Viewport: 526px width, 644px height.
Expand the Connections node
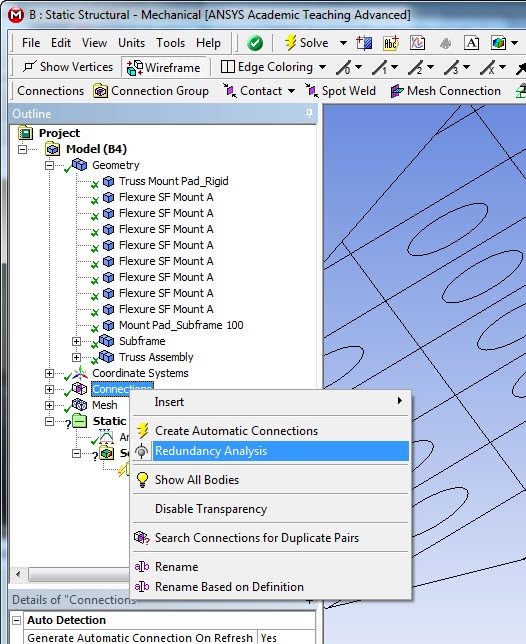49,389
